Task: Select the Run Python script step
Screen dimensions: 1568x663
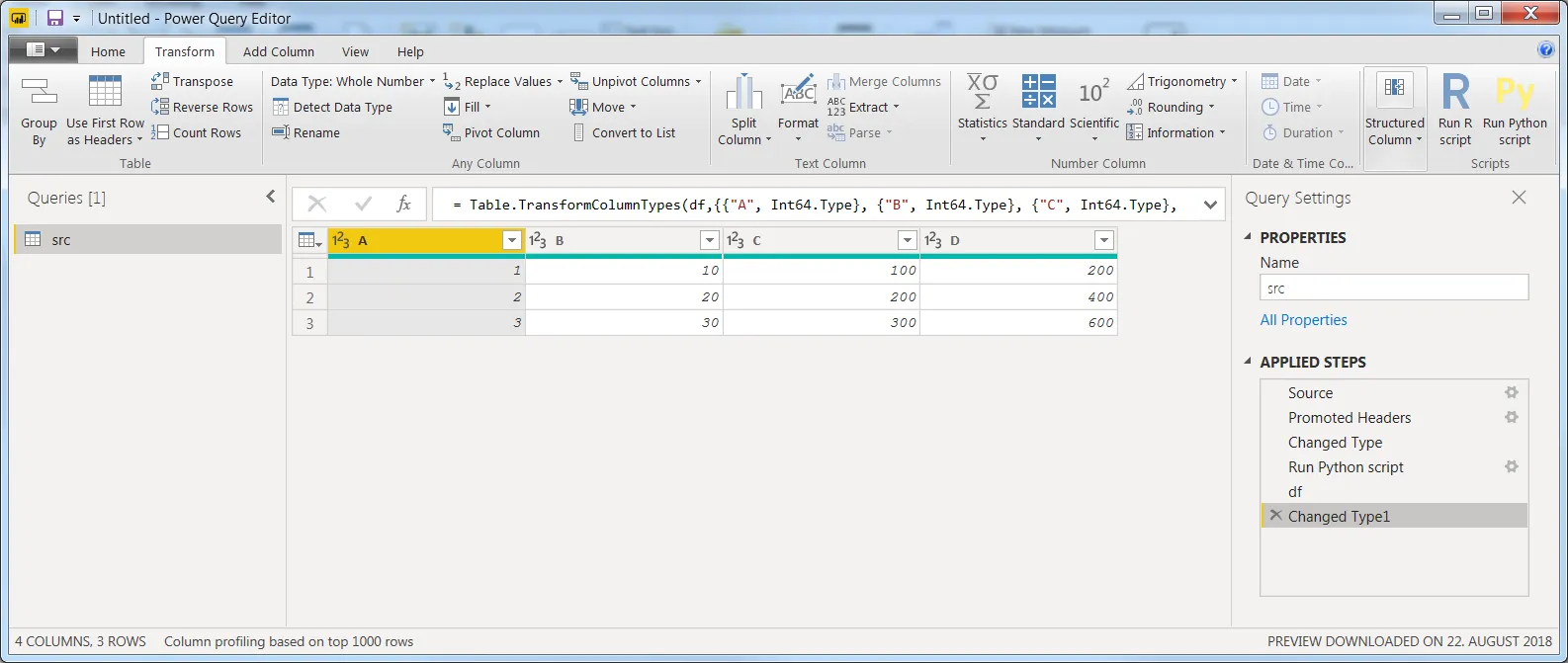Action: pos(1346,466)
